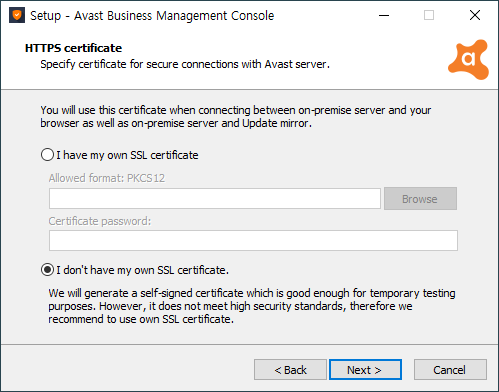Cancel the installation
499x392 pixels.
pos(450,370)
